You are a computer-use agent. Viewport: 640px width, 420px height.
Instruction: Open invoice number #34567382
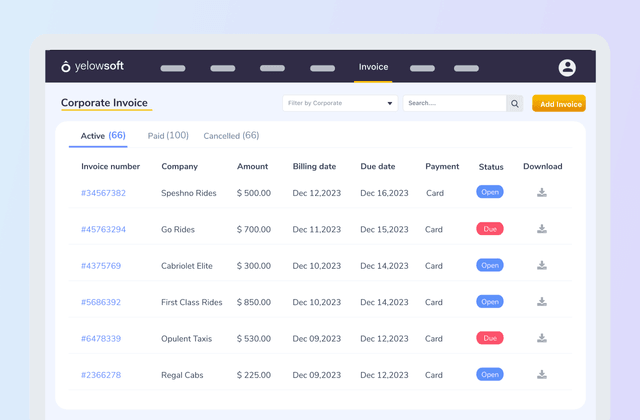point(103,193)
